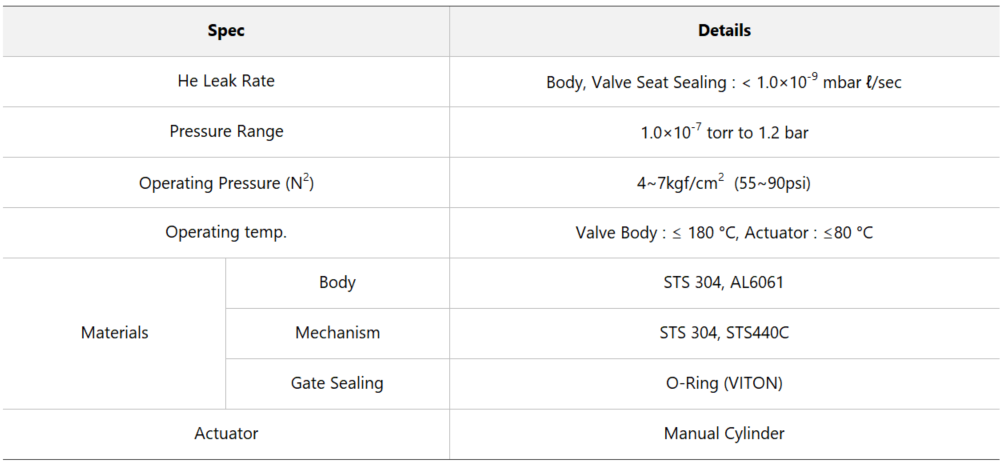Click the Operating temp. label
This screenshot has width=1004, height=462.
click(x=226, y=232)
